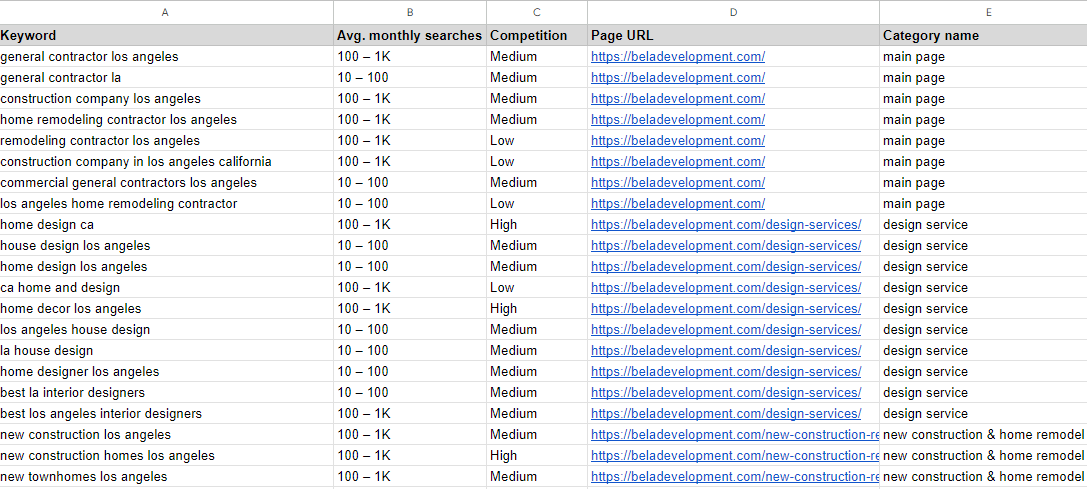Open link in new townhomes los angeles row
1087x489 pixels.
[x=735, y=477]
